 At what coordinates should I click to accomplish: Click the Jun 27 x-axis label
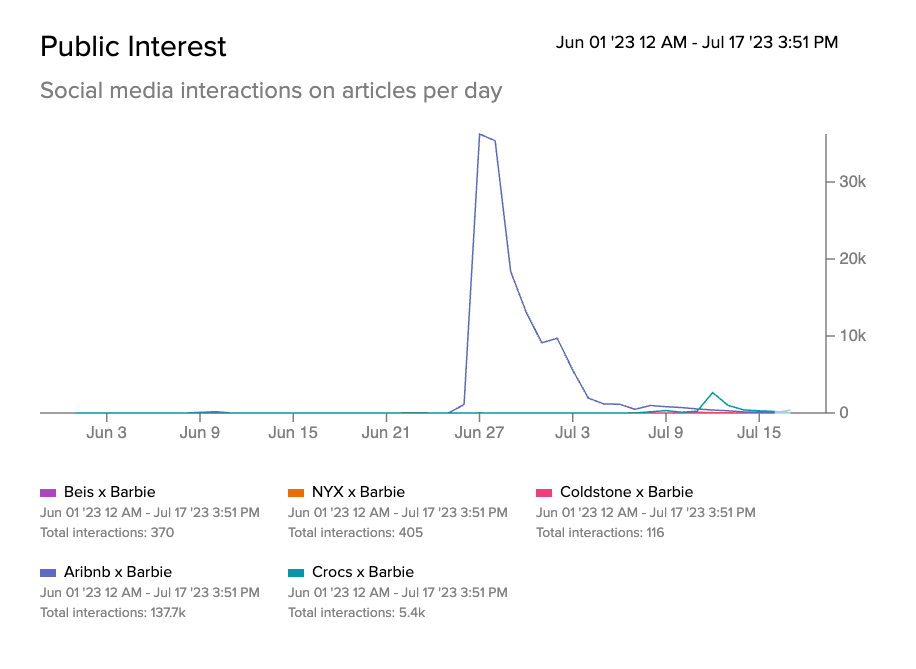coord(479,433)
